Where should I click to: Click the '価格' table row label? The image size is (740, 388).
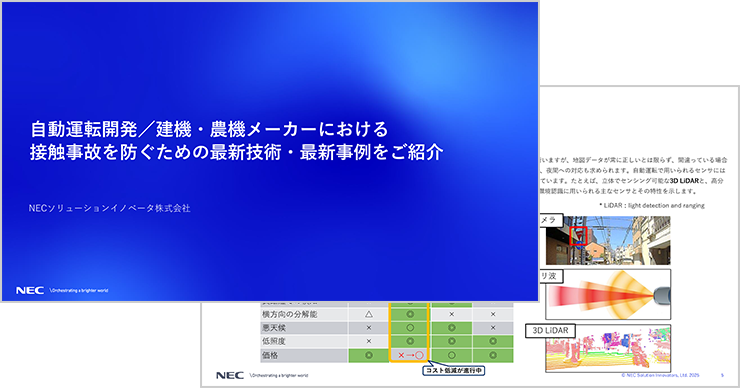coord(270,355)
